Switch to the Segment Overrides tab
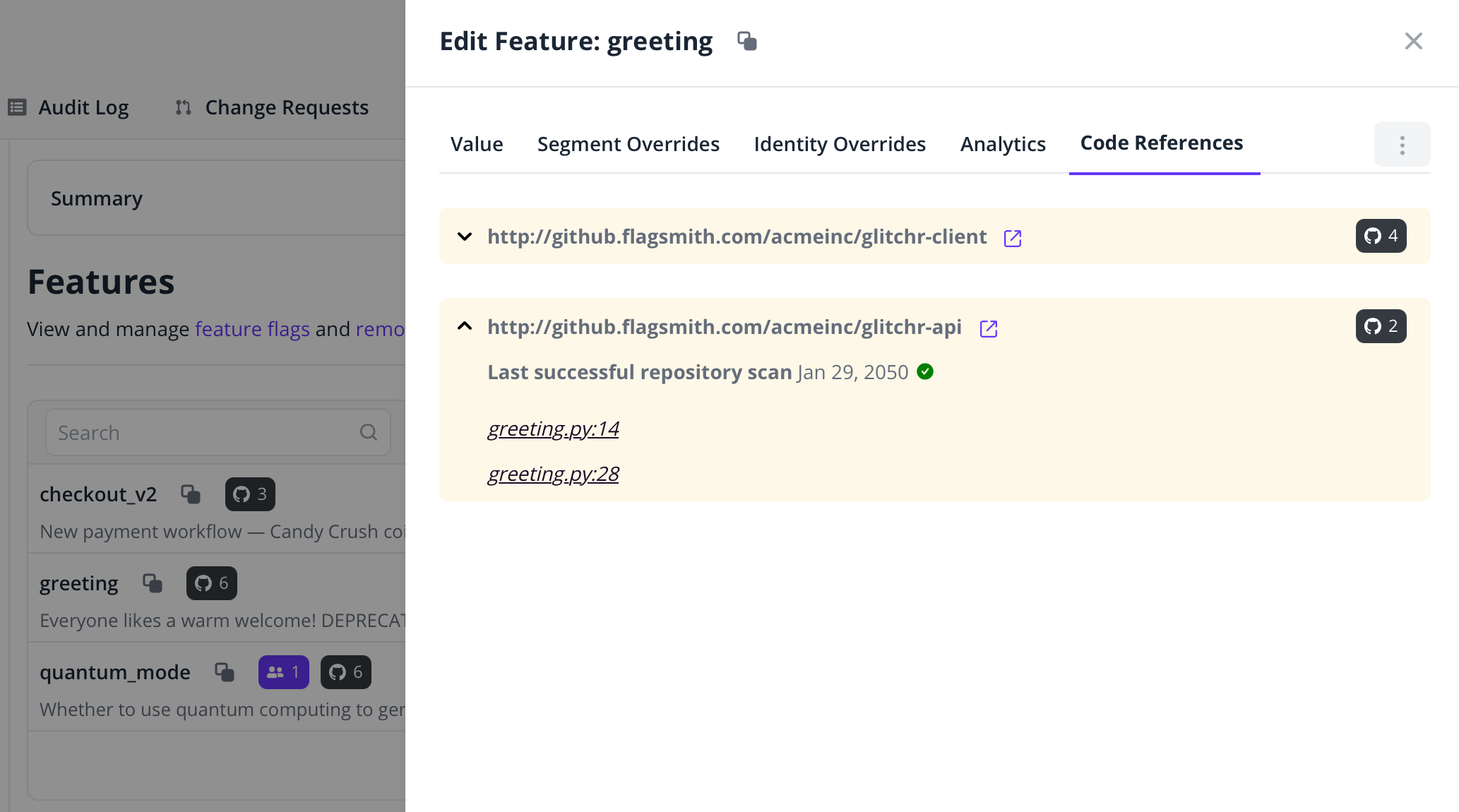 coord(628,144)
